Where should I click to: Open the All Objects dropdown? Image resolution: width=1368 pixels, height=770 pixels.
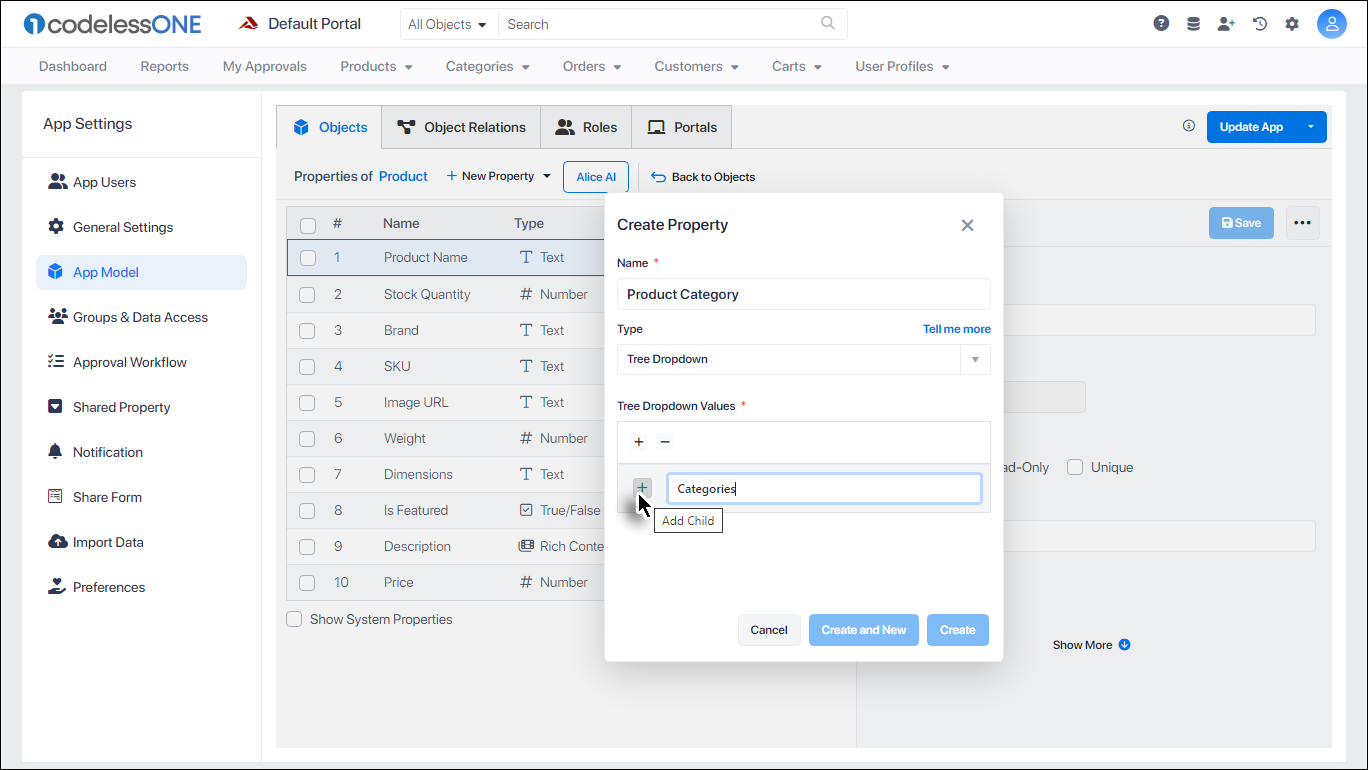(448, 23)
